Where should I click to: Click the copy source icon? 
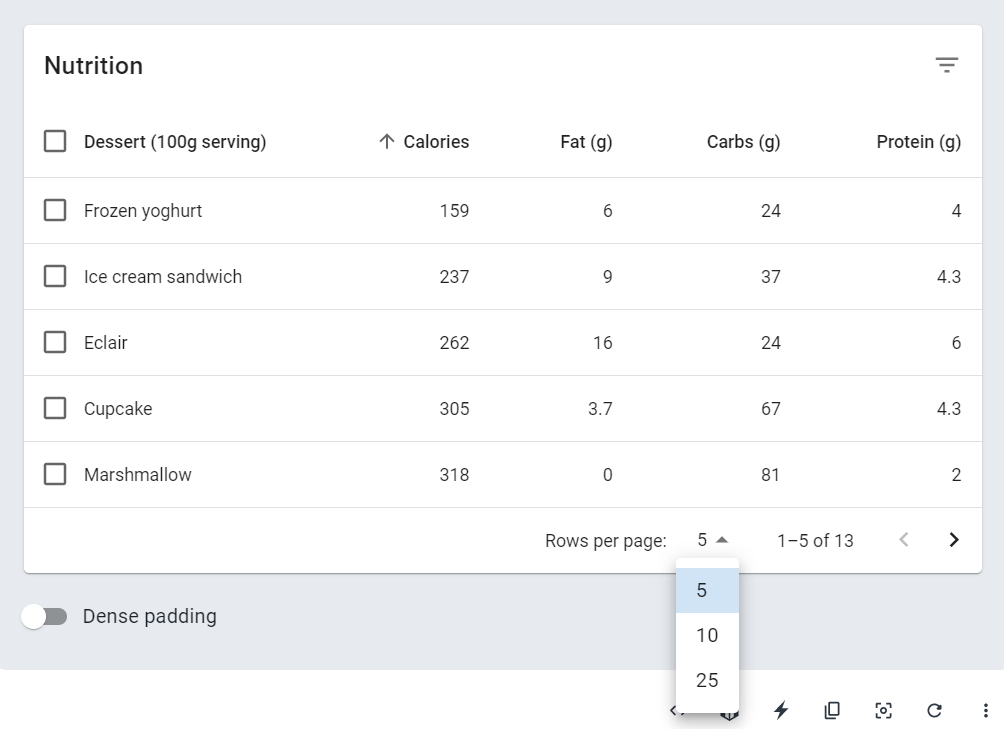(x=832, y=710)
